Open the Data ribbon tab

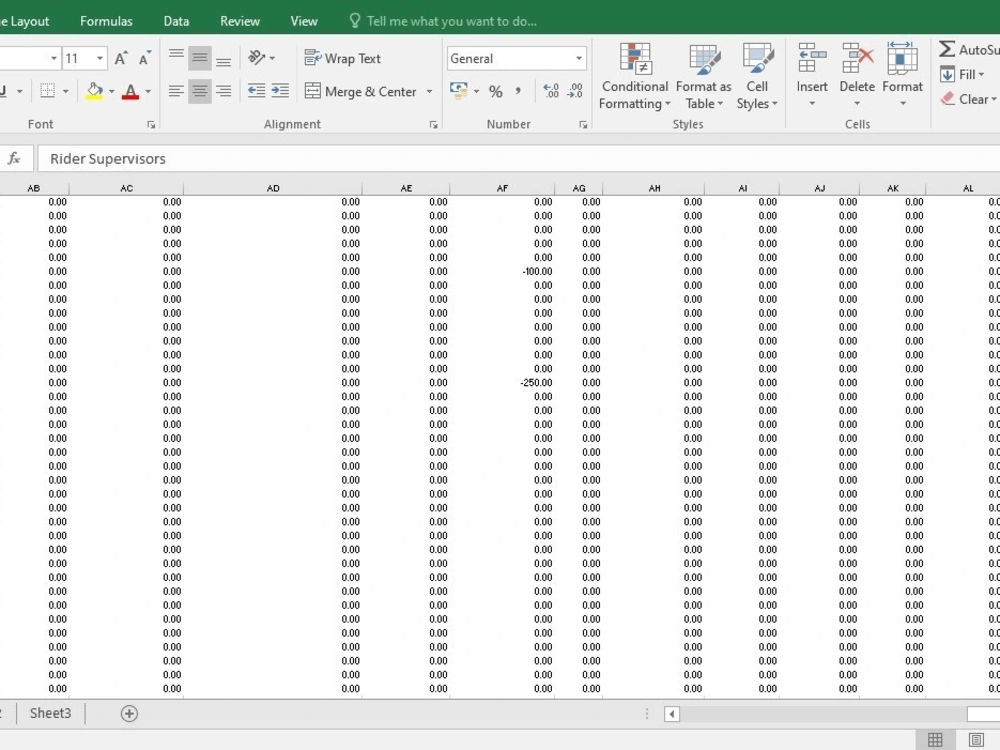(176, 21)
